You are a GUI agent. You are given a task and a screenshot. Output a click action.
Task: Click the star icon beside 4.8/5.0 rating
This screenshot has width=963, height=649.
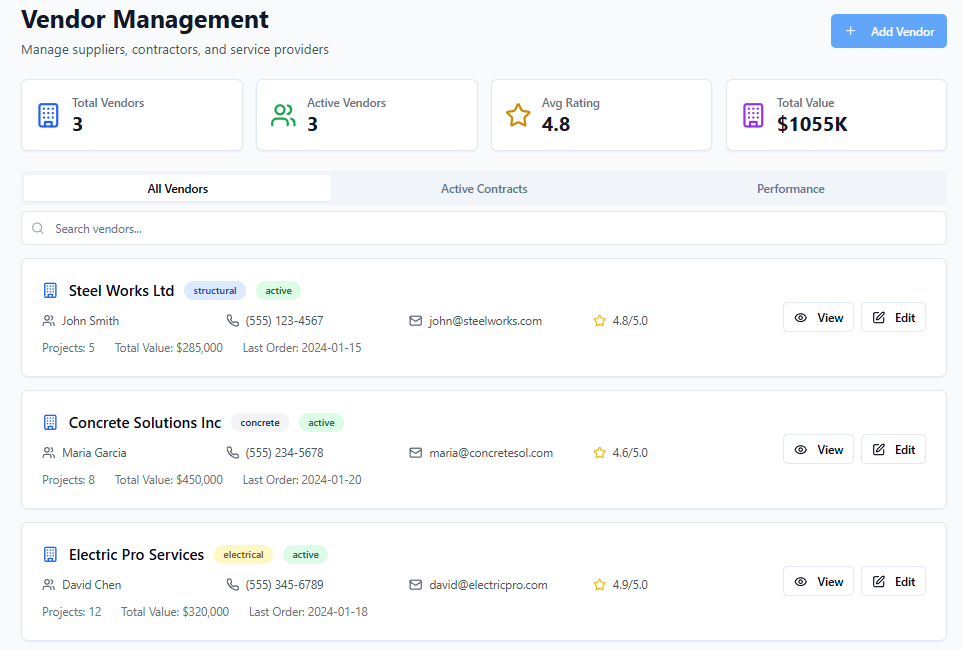[x=599, y=321]
